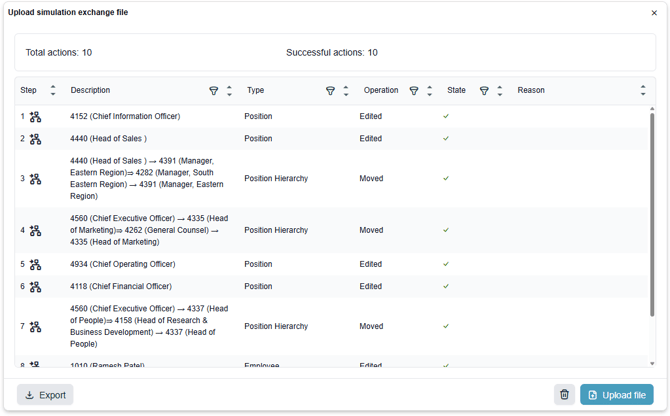Click the hierarchy icon in step 3 row
This screenshot has height=416, width=670.
click(x=35, y=179)
